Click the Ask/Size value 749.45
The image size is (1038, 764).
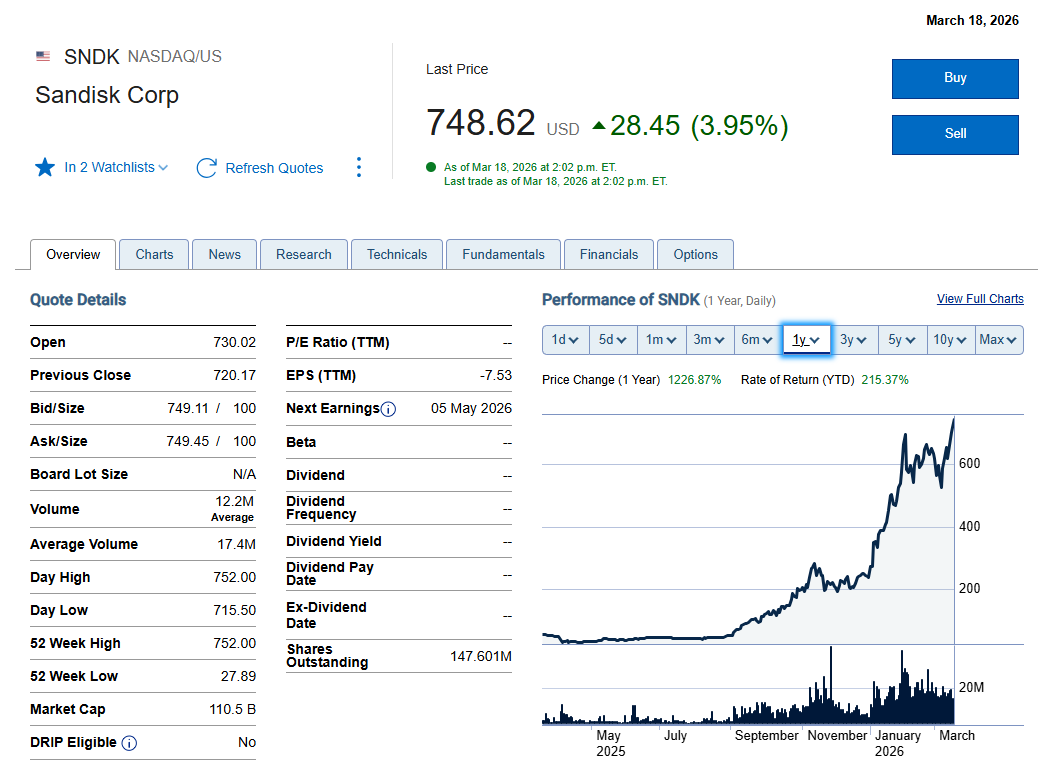tap(188, 442)
